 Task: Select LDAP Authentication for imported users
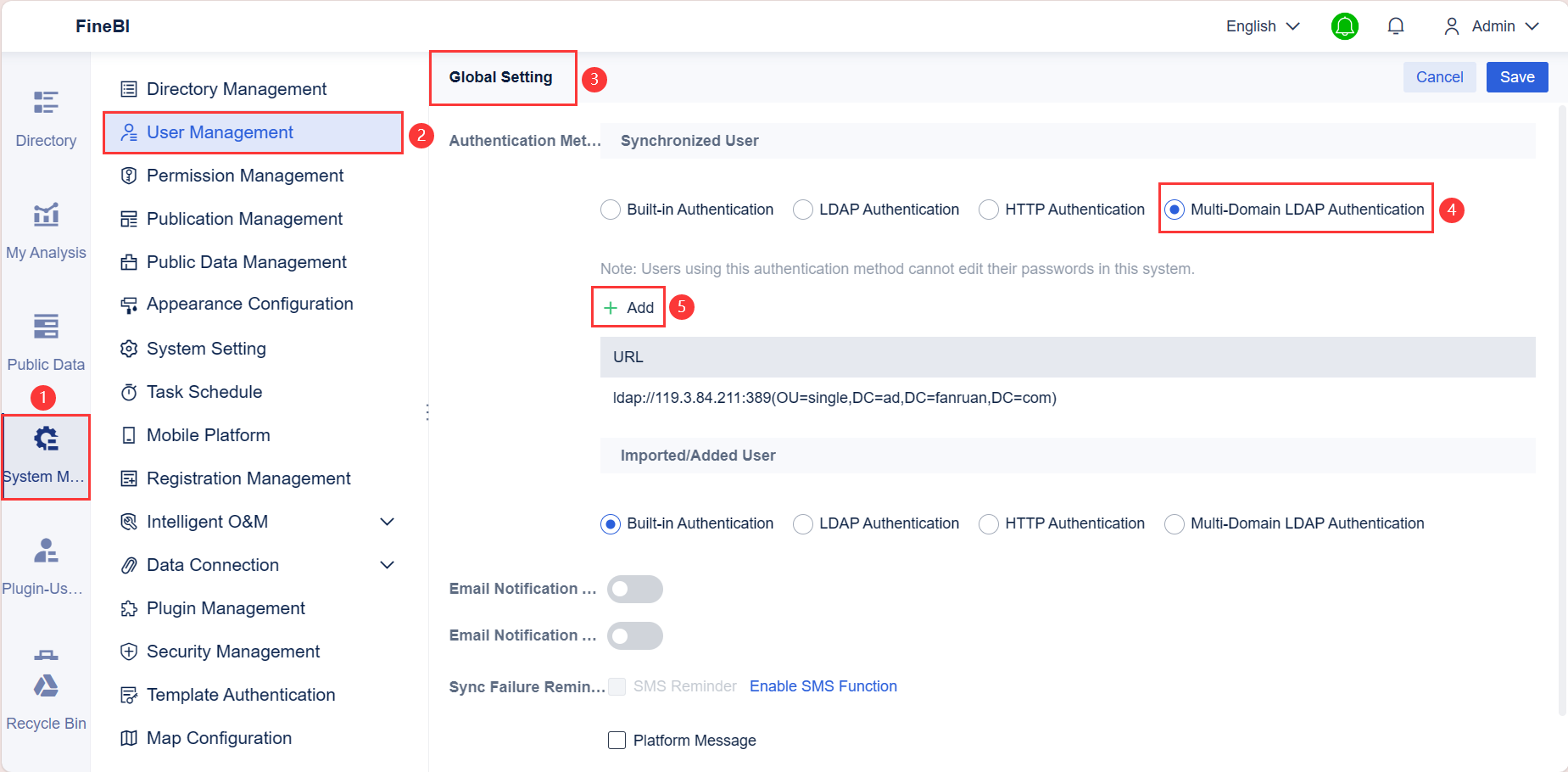[802, 523]
